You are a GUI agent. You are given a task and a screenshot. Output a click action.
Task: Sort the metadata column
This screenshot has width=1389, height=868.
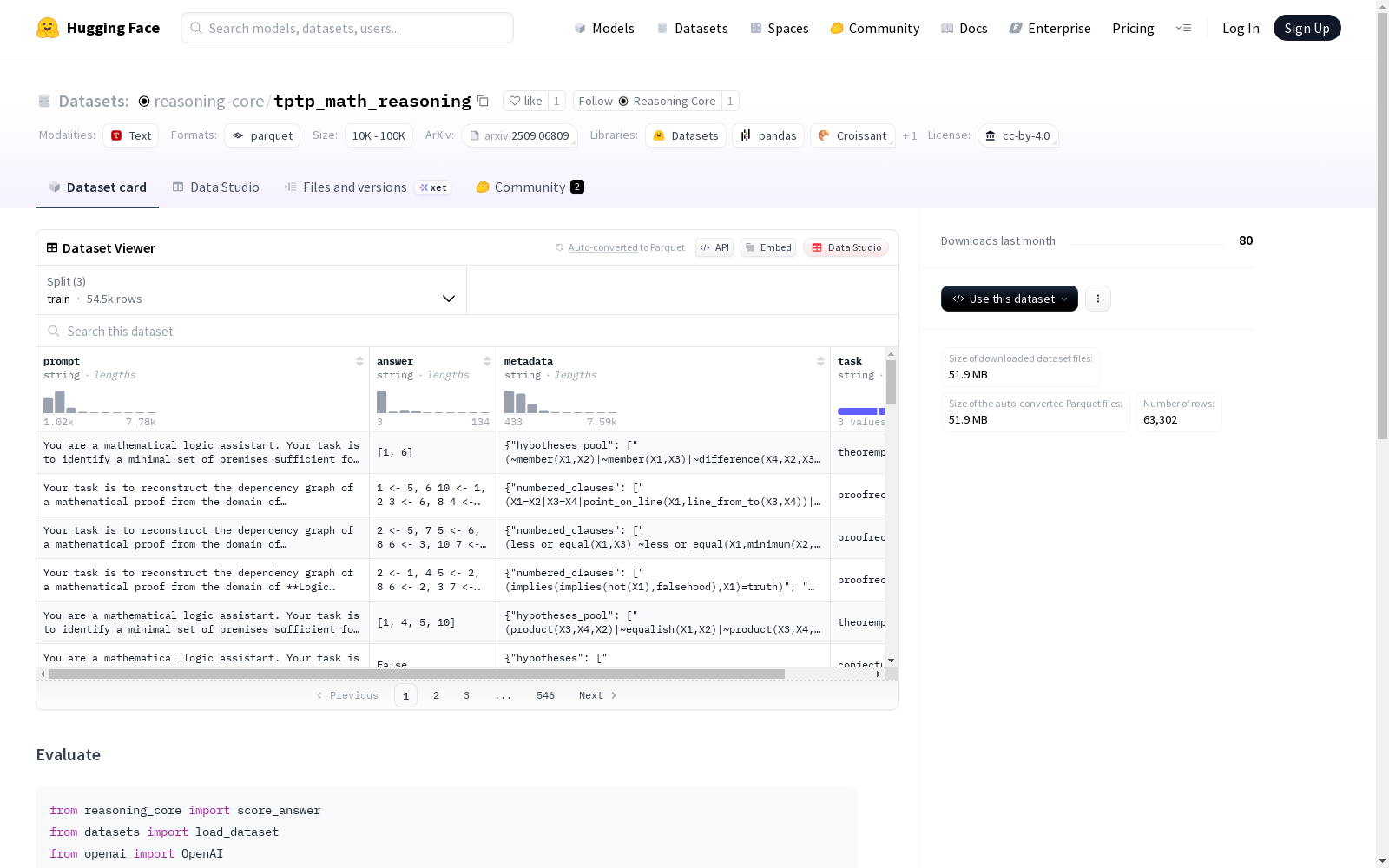click(820, 361)
